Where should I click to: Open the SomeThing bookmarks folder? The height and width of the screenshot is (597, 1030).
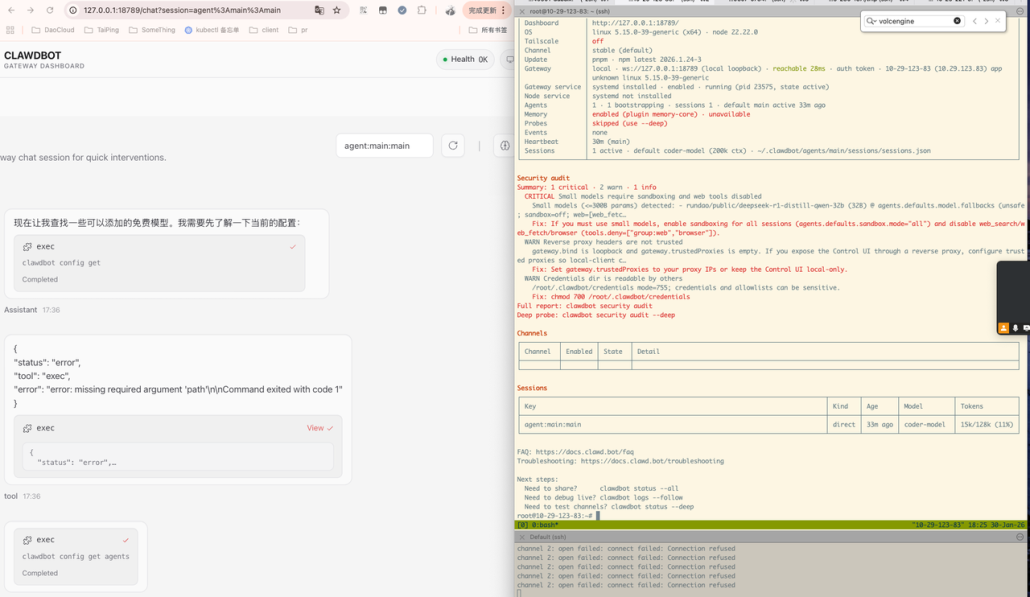pyautogui.click(x=152, y=30)
